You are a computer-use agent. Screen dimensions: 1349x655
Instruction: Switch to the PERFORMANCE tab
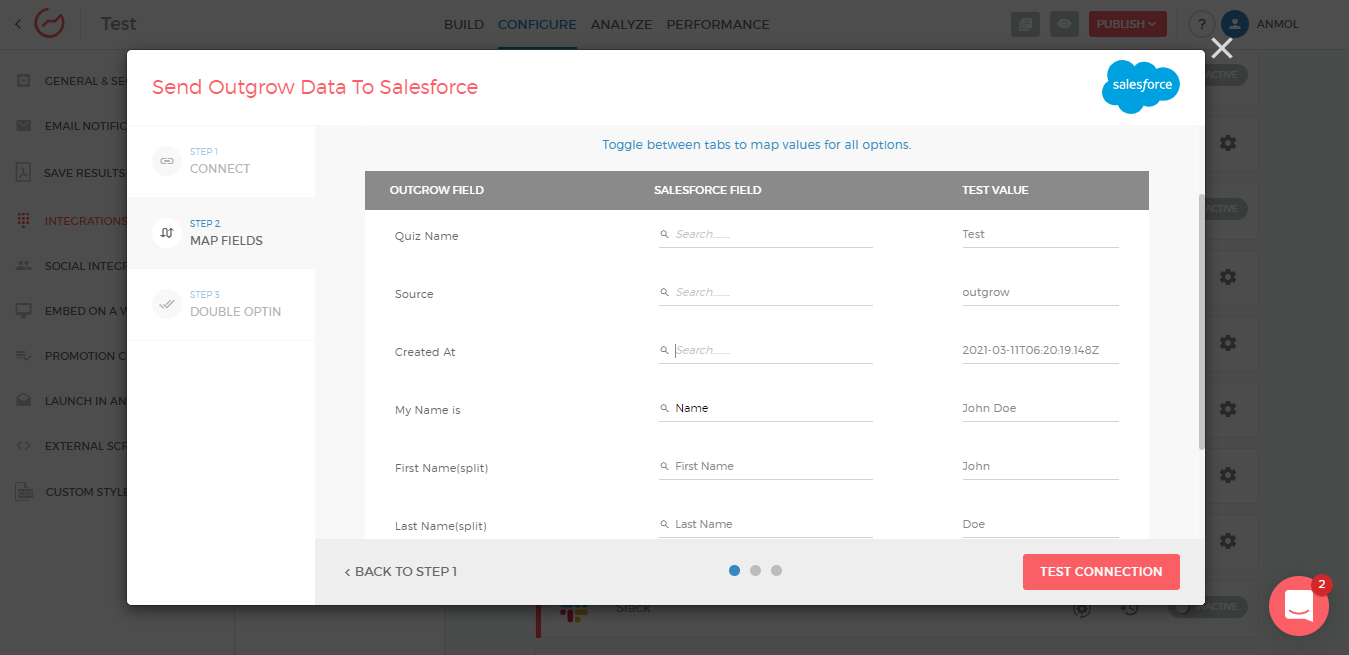click(x=718, y=24)
